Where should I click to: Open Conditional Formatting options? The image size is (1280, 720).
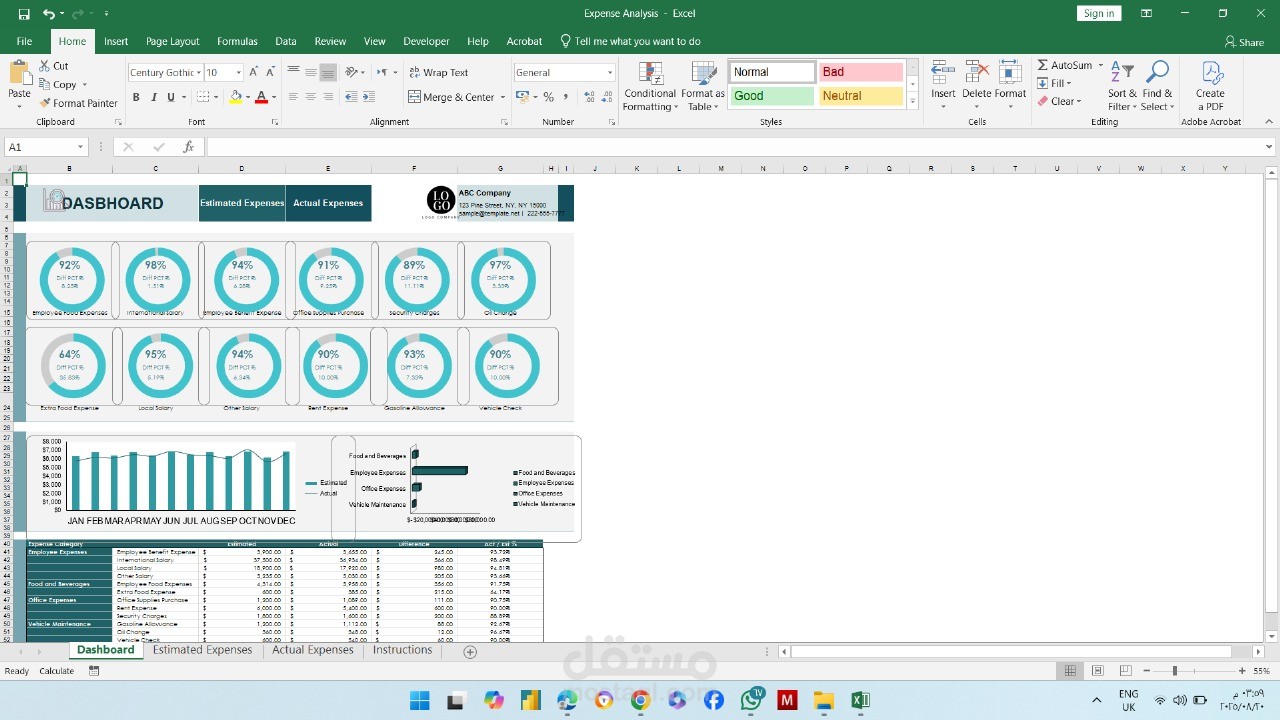coord(649,85)
